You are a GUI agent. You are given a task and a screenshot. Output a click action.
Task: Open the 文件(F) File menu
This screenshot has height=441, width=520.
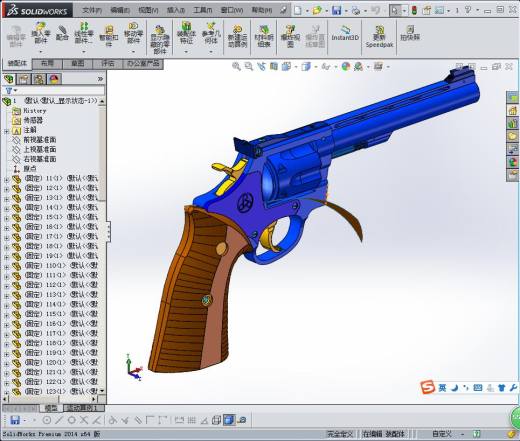pos(92,10)
